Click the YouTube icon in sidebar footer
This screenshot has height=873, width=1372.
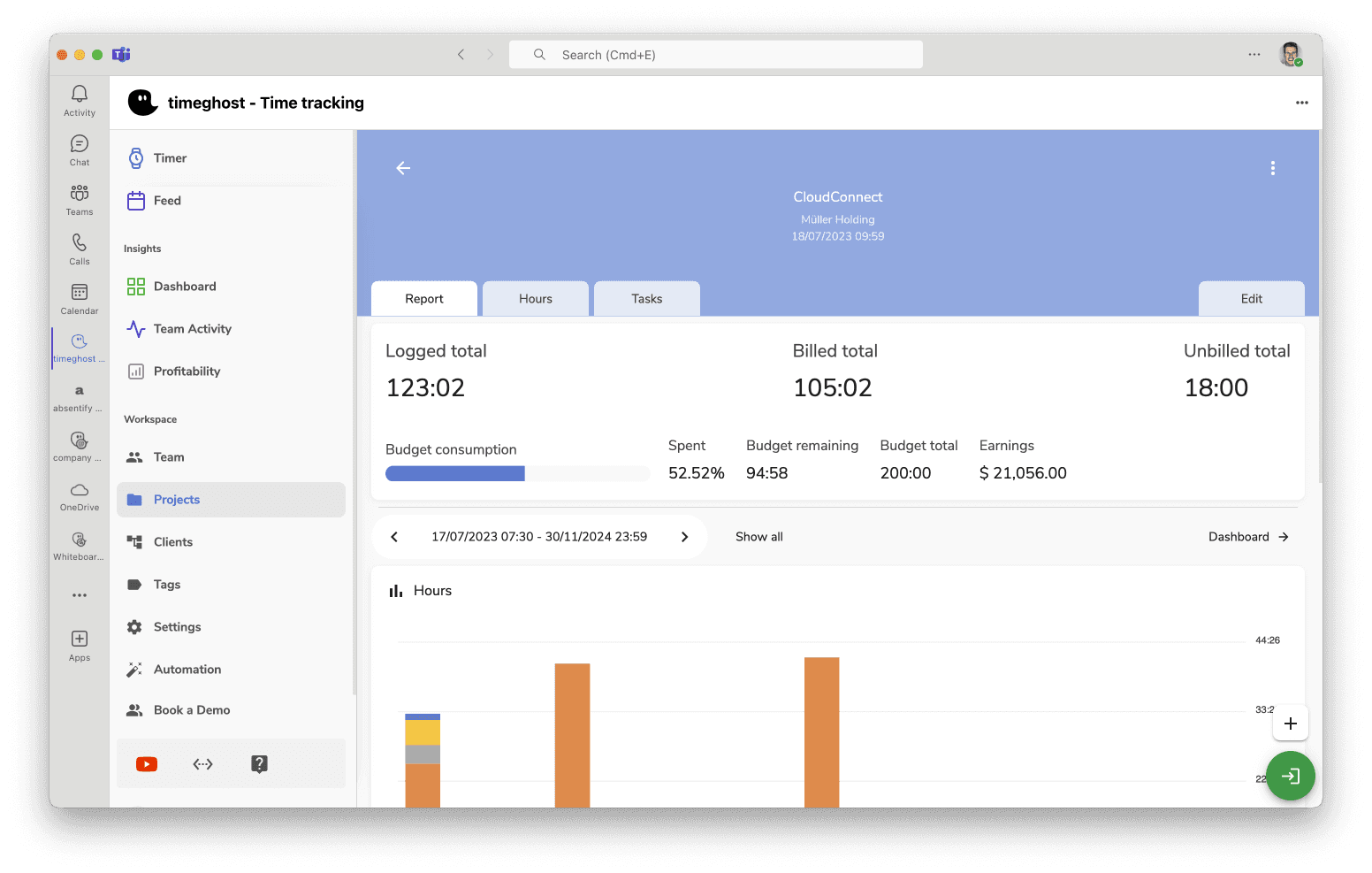click(x=147, y=764)
